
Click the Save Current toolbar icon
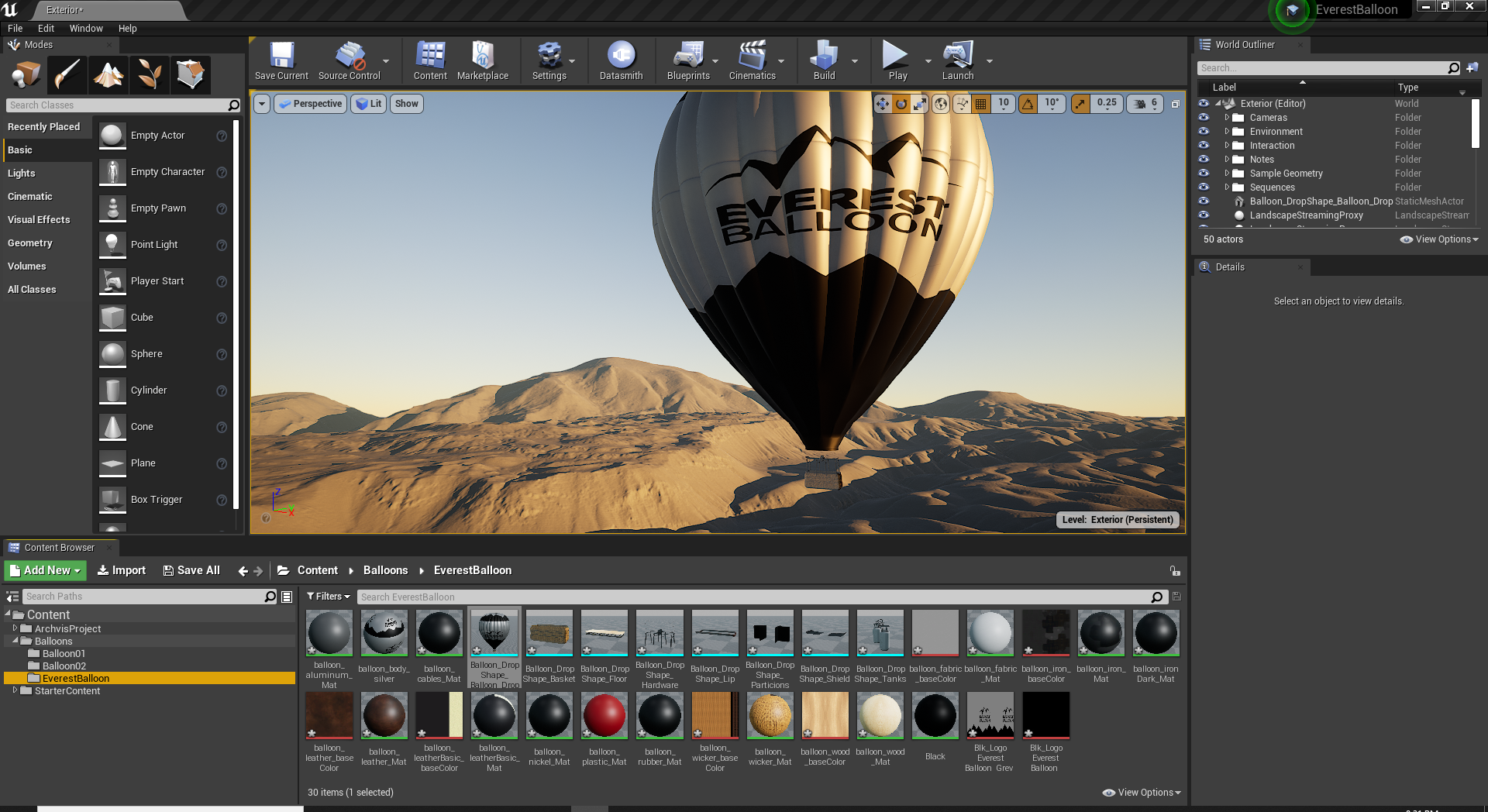pyautogui.click(x=281, y=60)
